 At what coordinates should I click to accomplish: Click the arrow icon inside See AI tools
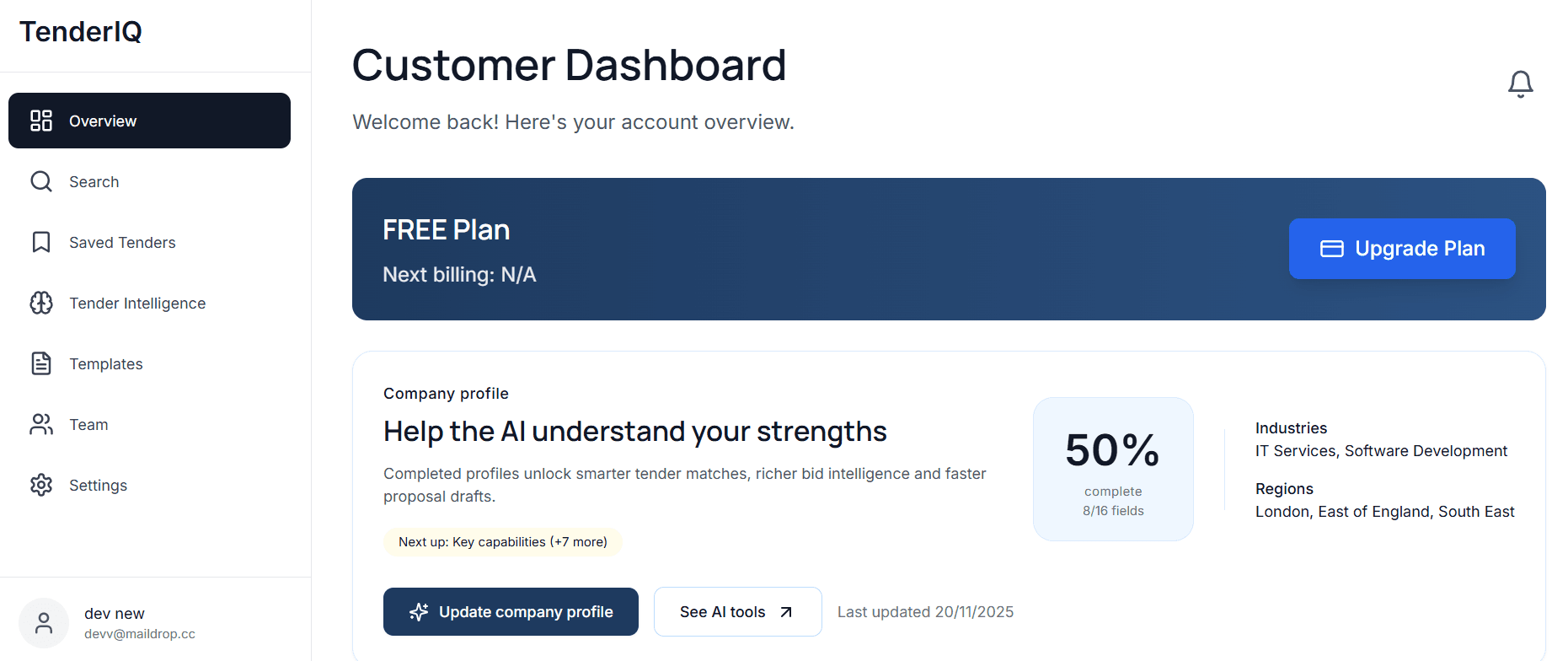coord(784,611)
